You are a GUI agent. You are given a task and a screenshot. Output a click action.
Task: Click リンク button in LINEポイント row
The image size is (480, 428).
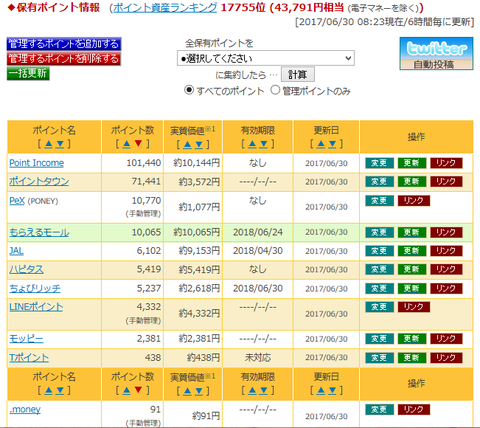(x=414, y=307)
